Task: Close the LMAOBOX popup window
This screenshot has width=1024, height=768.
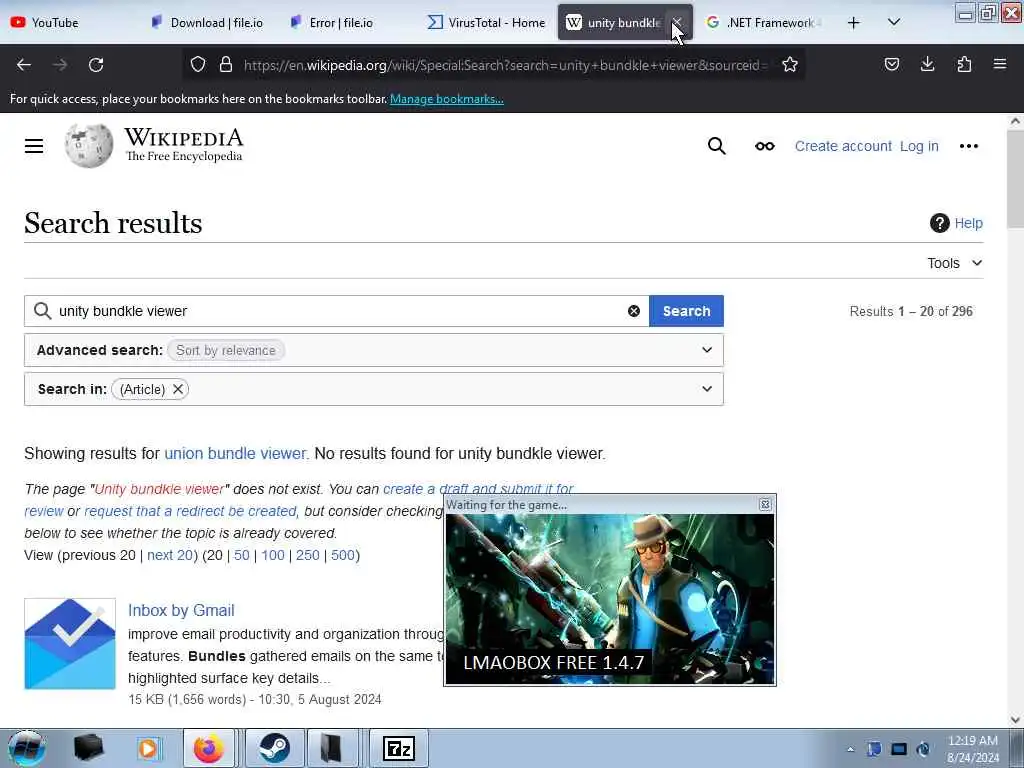Action: (x=765, y=504)
